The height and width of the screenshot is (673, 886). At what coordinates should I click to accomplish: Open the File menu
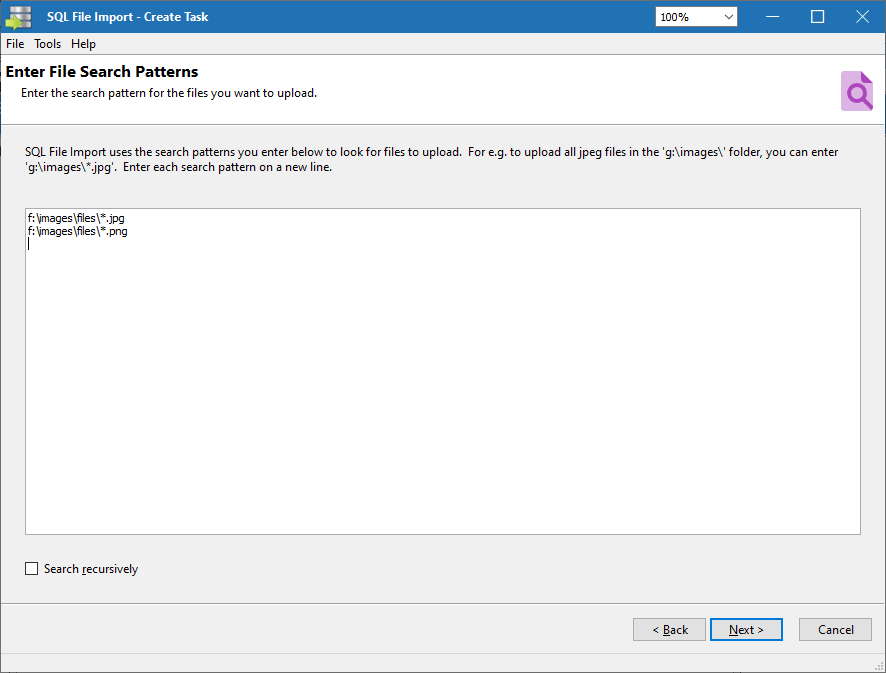pos(15,44)
